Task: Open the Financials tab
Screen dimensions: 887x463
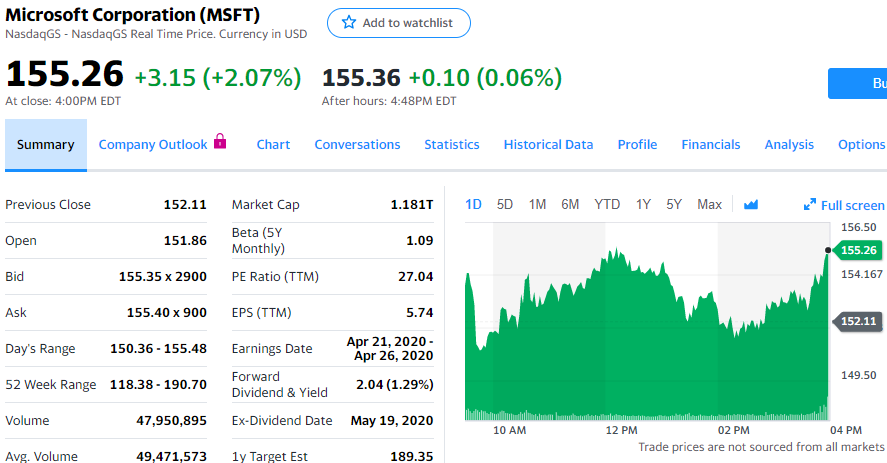Action: coord(711,145)
